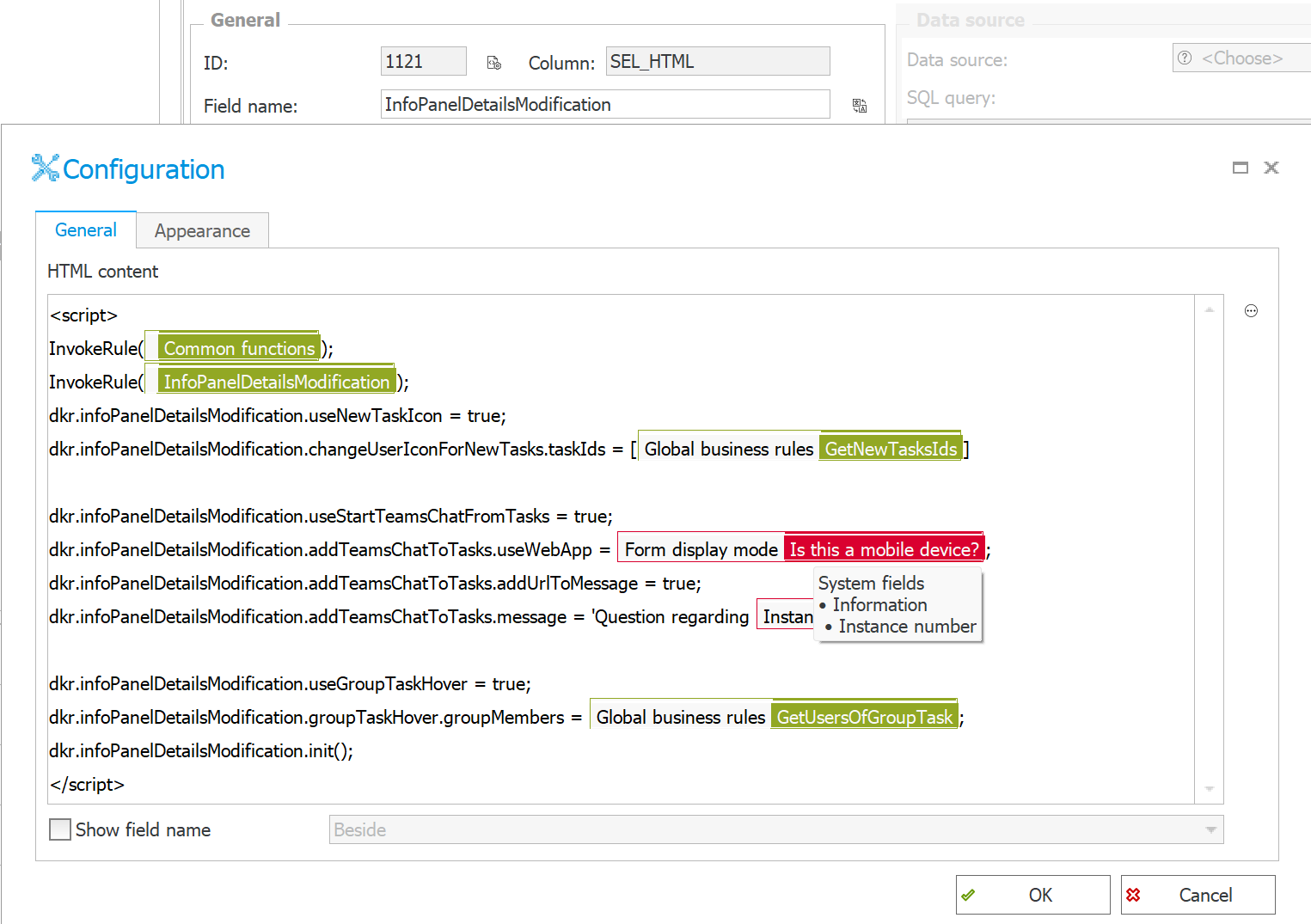Viewport: 1311px width, 924px height.
Task: Select the General tab
Action: pos(86,229)
